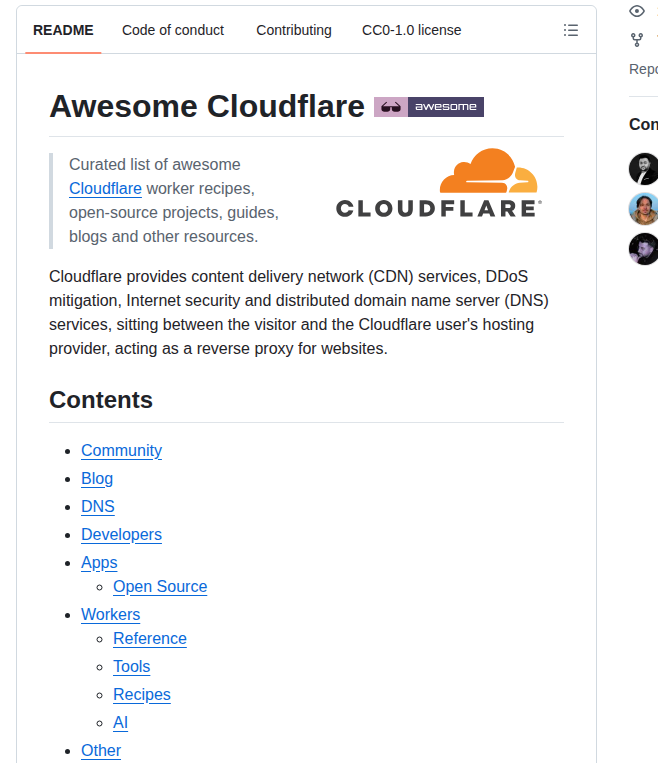
Task: Open the Recipes sub-link
Action: (142, 694)
